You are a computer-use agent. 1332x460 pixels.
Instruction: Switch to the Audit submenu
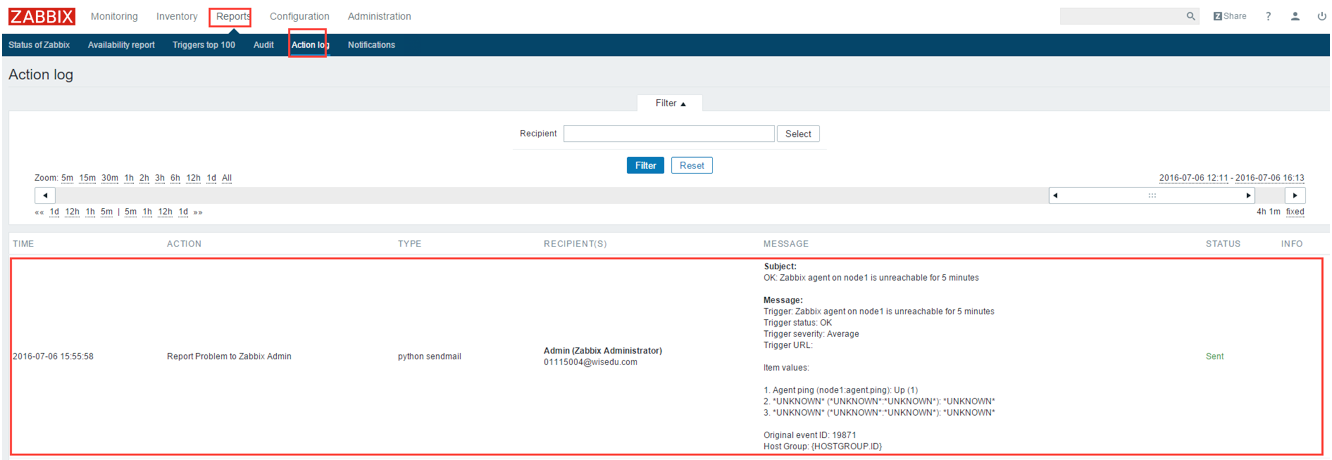tap(263, 45)
